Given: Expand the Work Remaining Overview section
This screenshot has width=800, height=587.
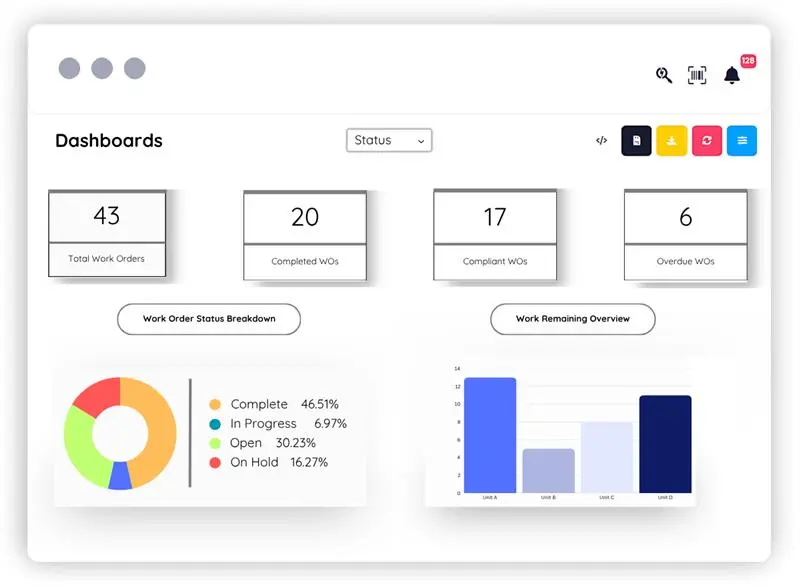Looking at the screenshot, I should tap(572, 319).
